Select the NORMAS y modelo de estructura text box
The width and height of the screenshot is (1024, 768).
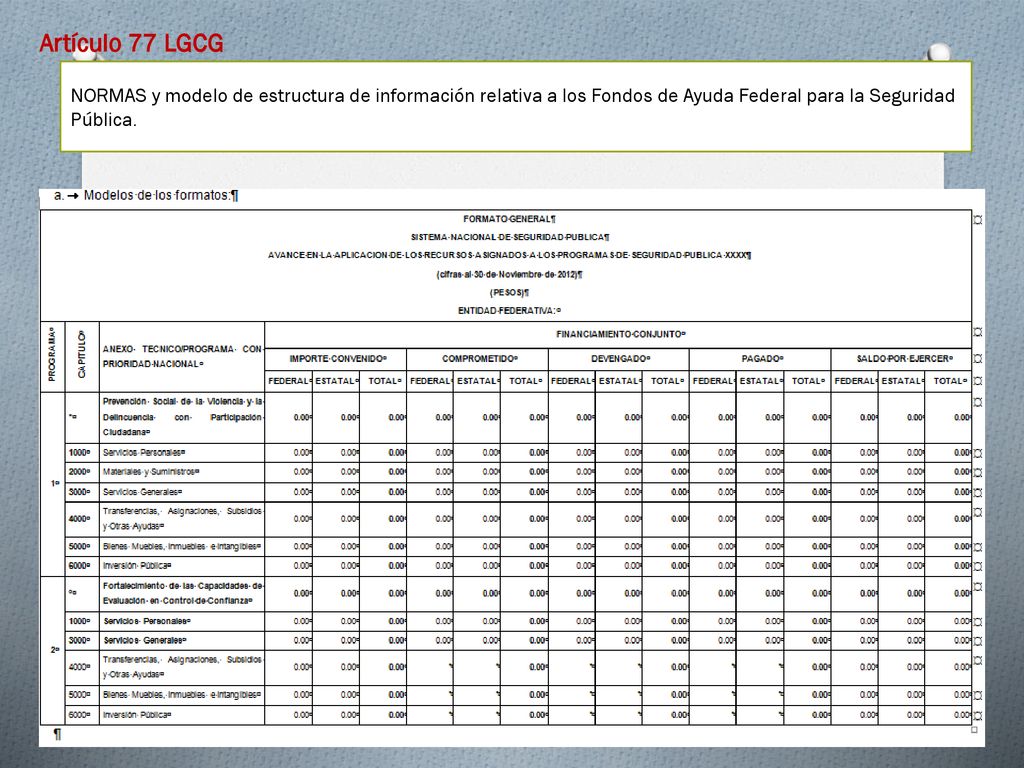516,107
